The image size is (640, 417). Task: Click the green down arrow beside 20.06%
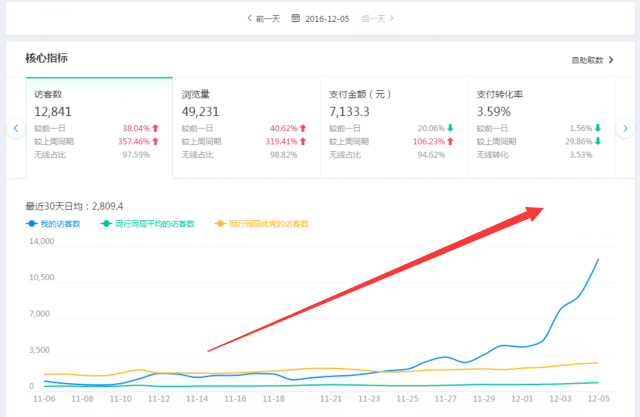tap(450, 129)
